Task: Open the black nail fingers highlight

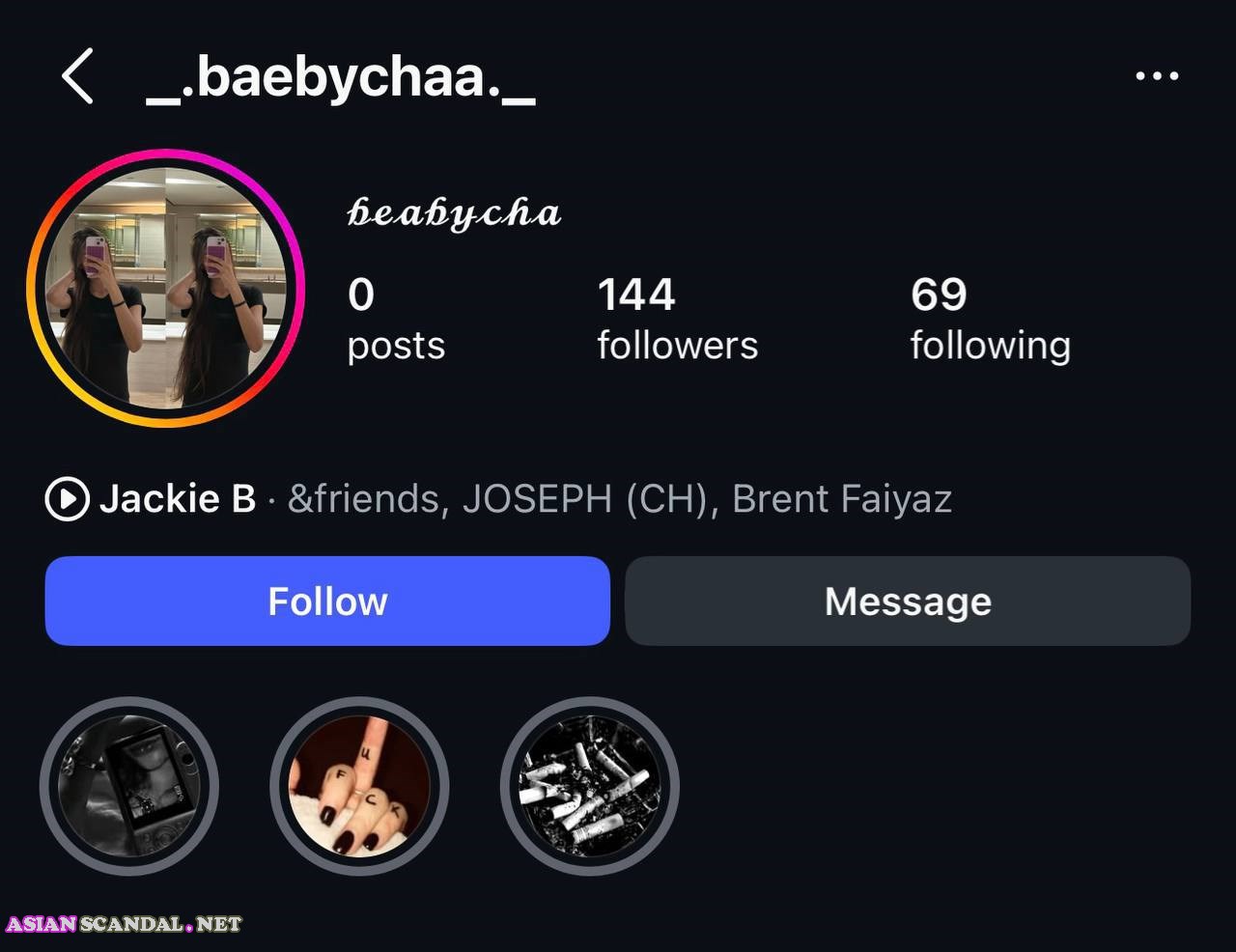Action: pos(359,786)
